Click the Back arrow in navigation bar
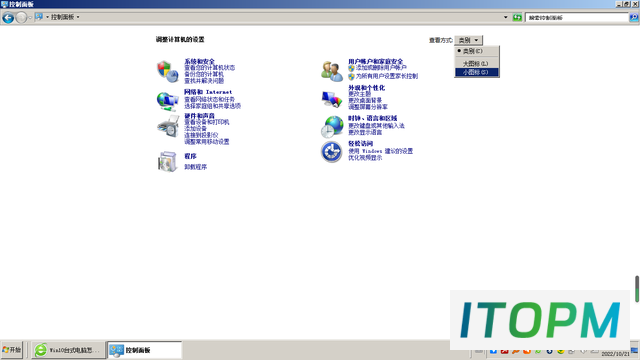This screenshot has height=360, width=640. pyautogui.click(x=8, y=18)
